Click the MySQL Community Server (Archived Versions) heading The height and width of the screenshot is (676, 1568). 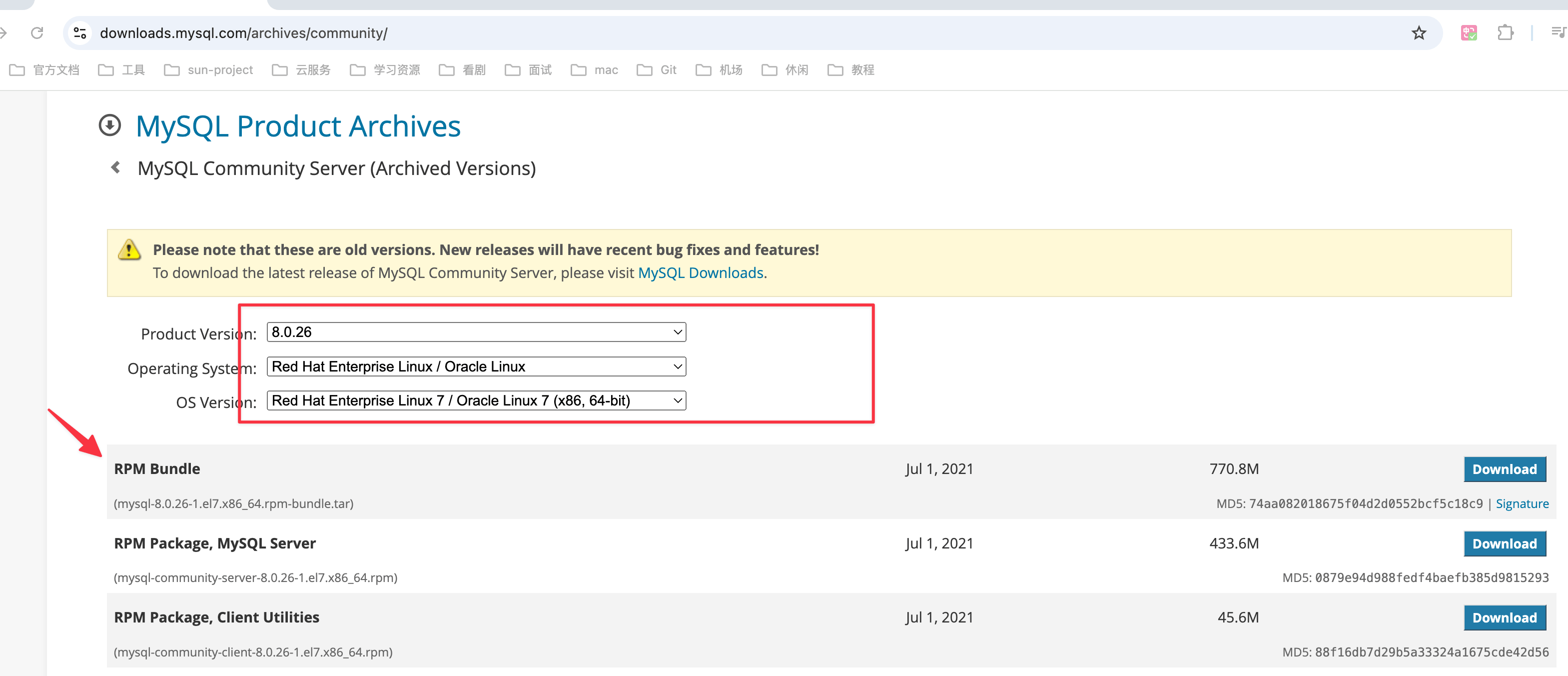337,168
